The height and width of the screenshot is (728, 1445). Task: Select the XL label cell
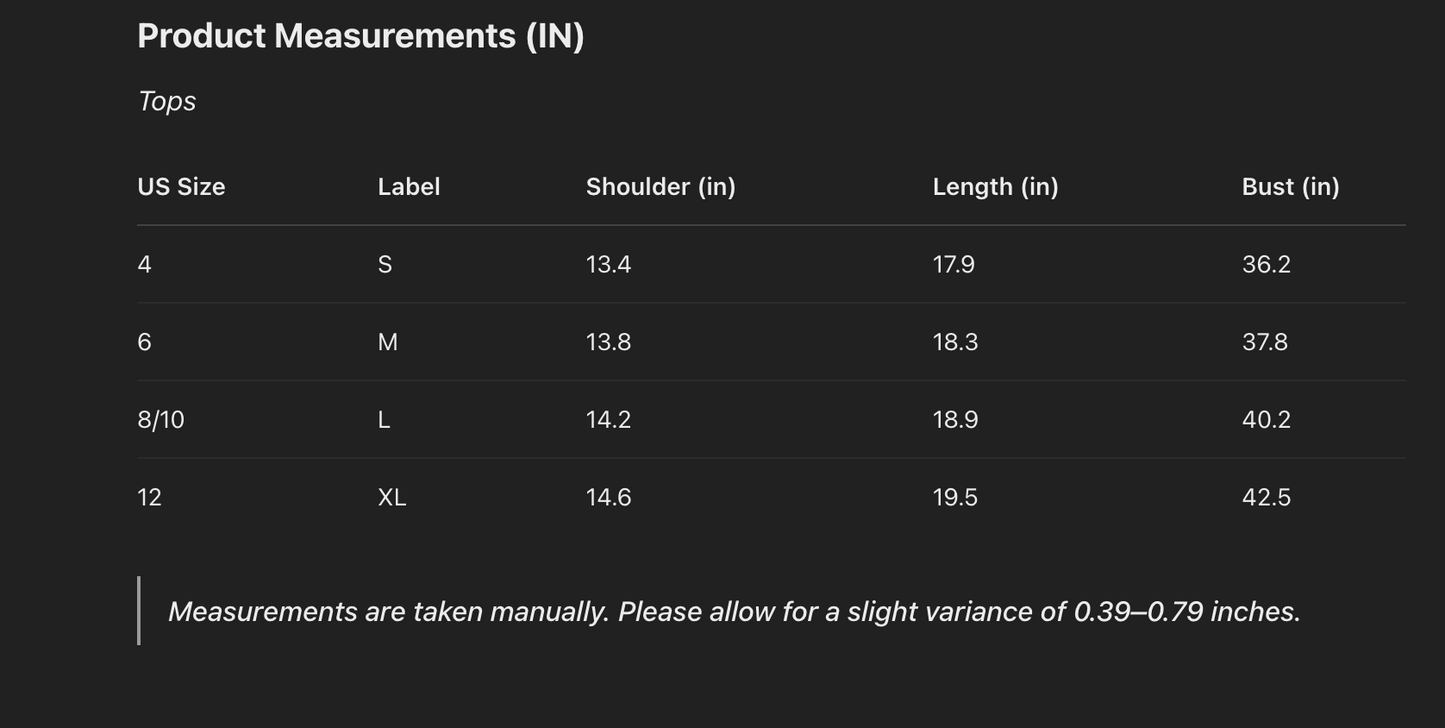[x=392, y=498]
